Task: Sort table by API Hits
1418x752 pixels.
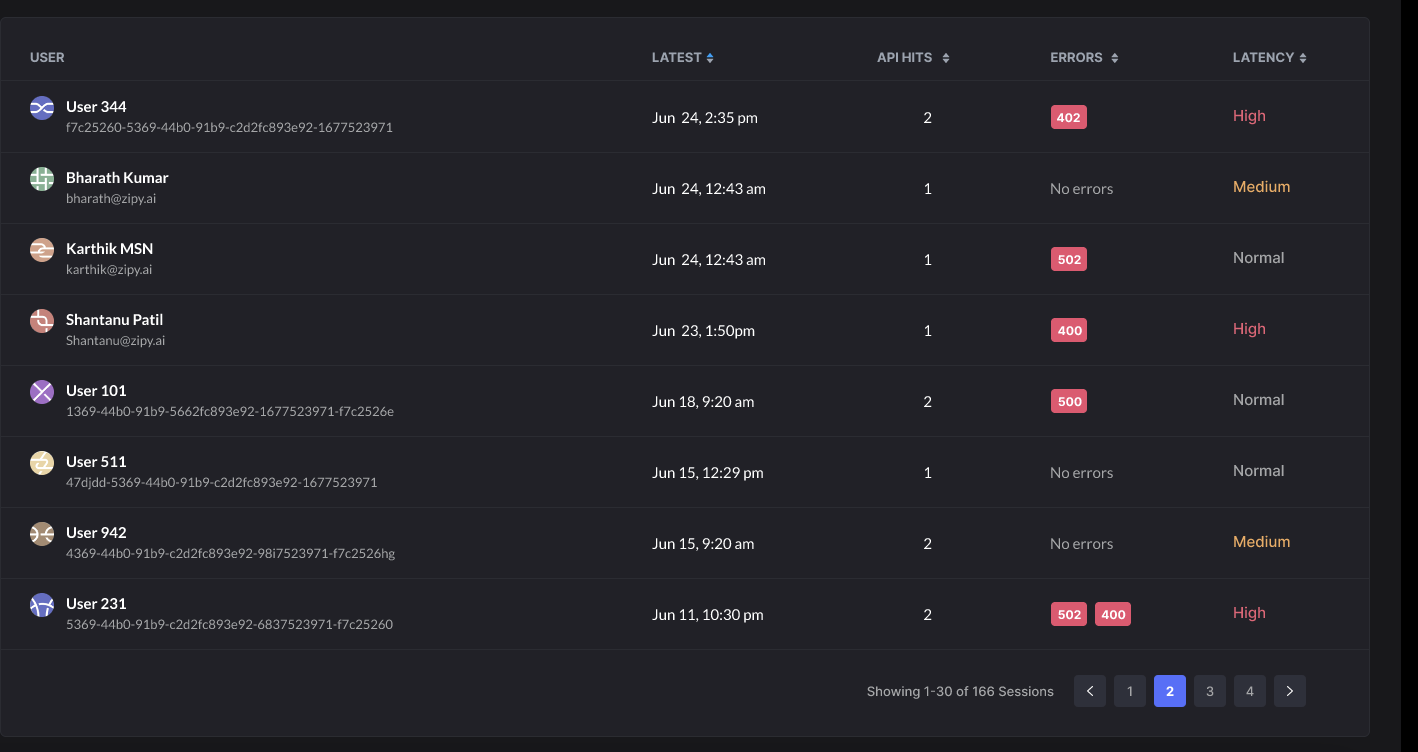Action: coord(913,58)
